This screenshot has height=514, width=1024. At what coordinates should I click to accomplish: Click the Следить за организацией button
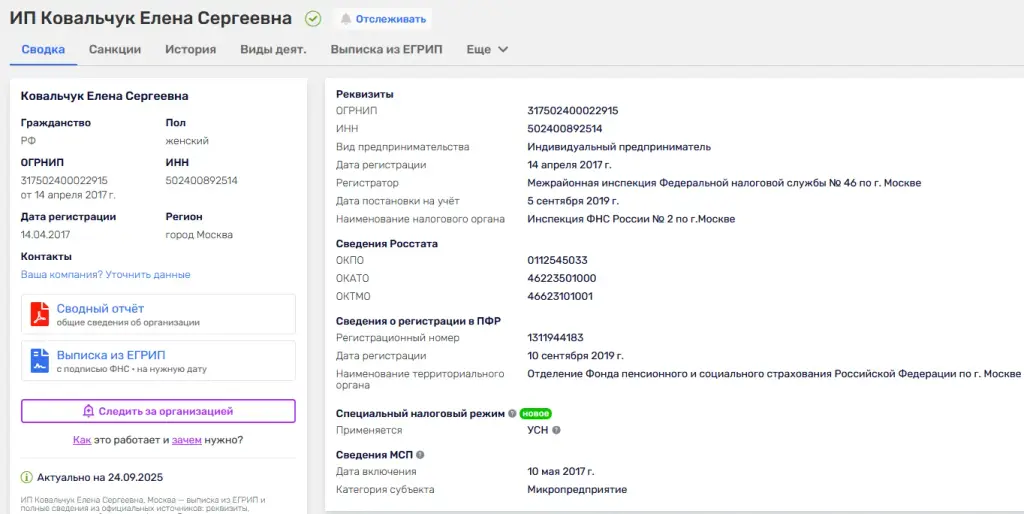tap(158, 411)
